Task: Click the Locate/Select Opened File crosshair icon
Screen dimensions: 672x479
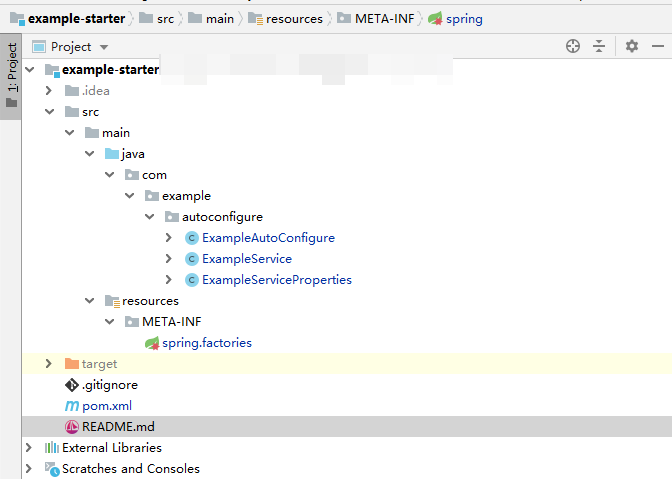Action: click(x=573, y=46)
